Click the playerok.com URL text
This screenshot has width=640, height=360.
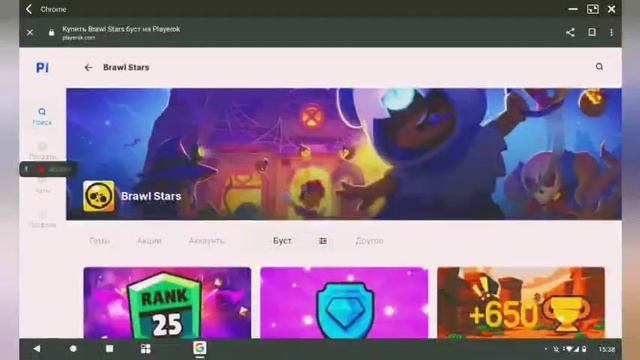click(x=79, y=38)
